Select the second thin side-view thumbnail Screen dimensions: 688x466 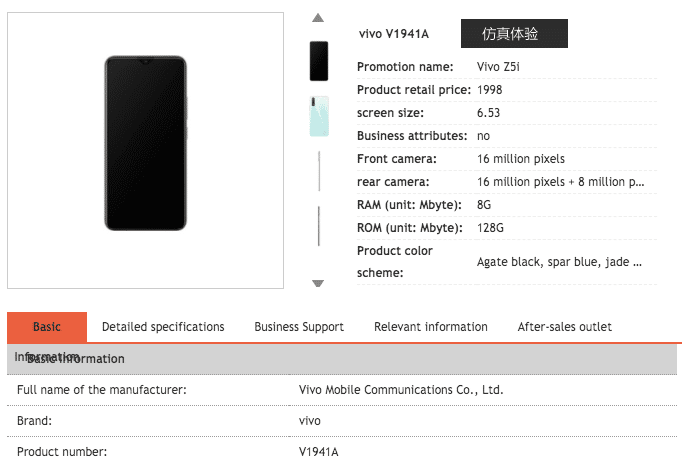click(x=319, y=226)
